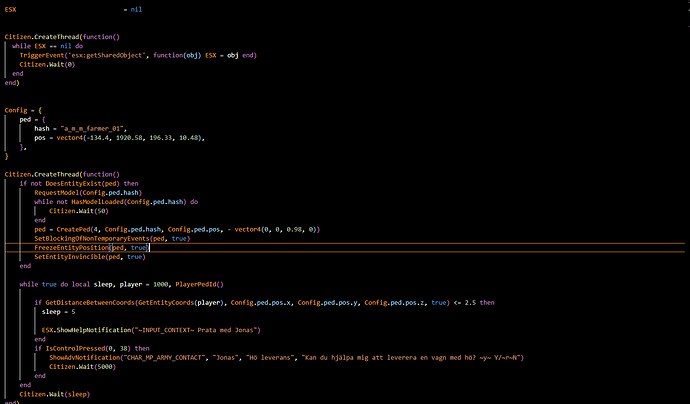
Task: Click the ESX.ShowHelpNotification call
Action: click(x=84, y=329)
